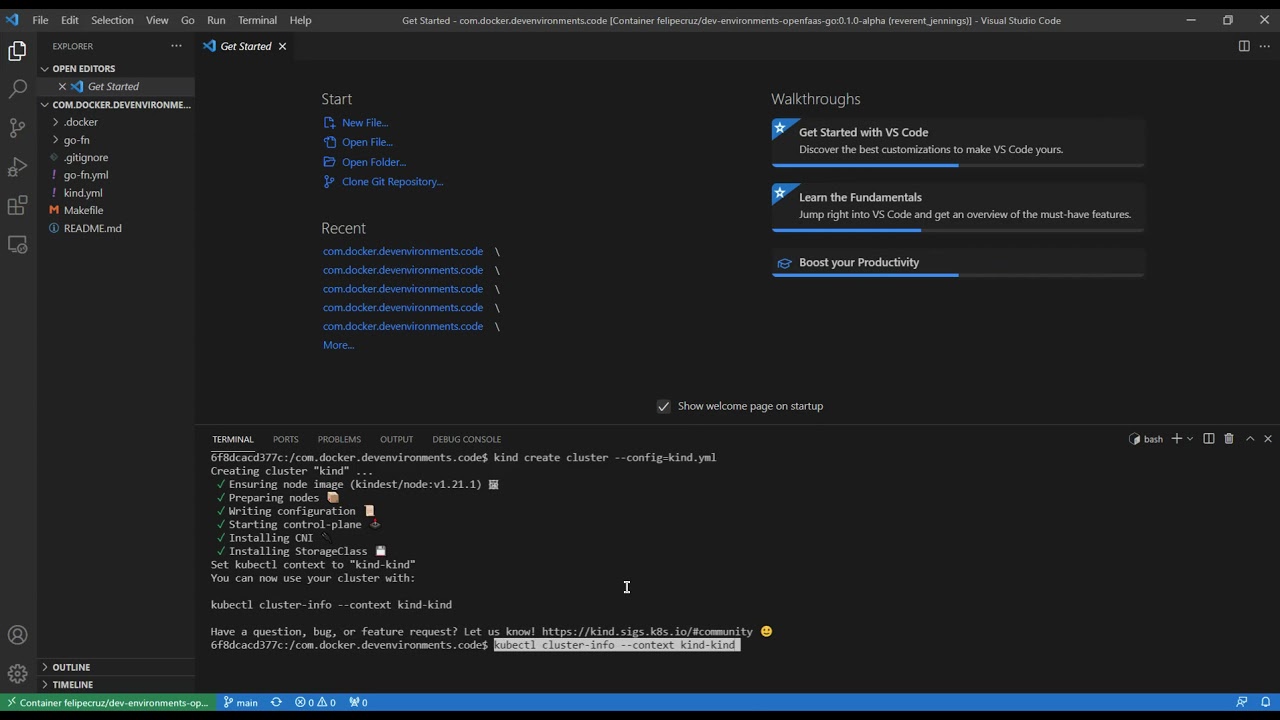The height and width of the screenshot is (720, 1280).
Task: Expand the .docker folder
Action: pyautogui.click(x=117, y=122)
